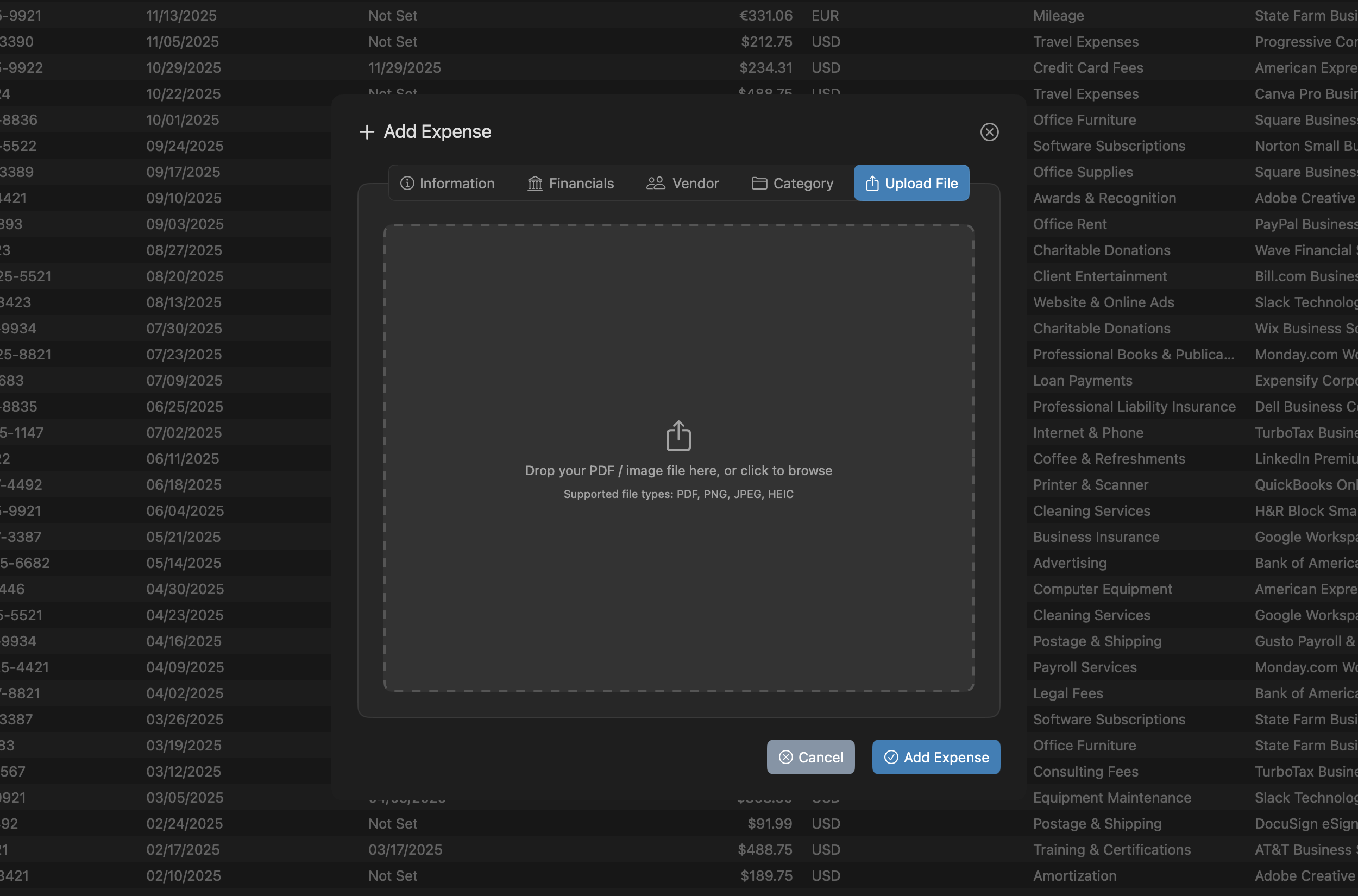1358x896 pixels.
Task: Click the plus icon beside Add Expense title
Action: coord(366,131)
